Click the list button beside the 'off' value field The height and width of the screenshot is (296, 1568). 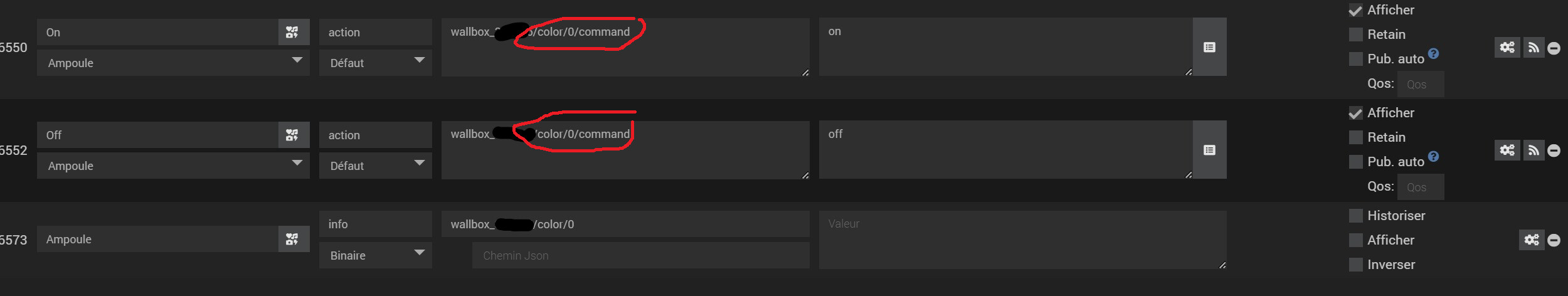pyautogui.click(x=1209, y=151)
